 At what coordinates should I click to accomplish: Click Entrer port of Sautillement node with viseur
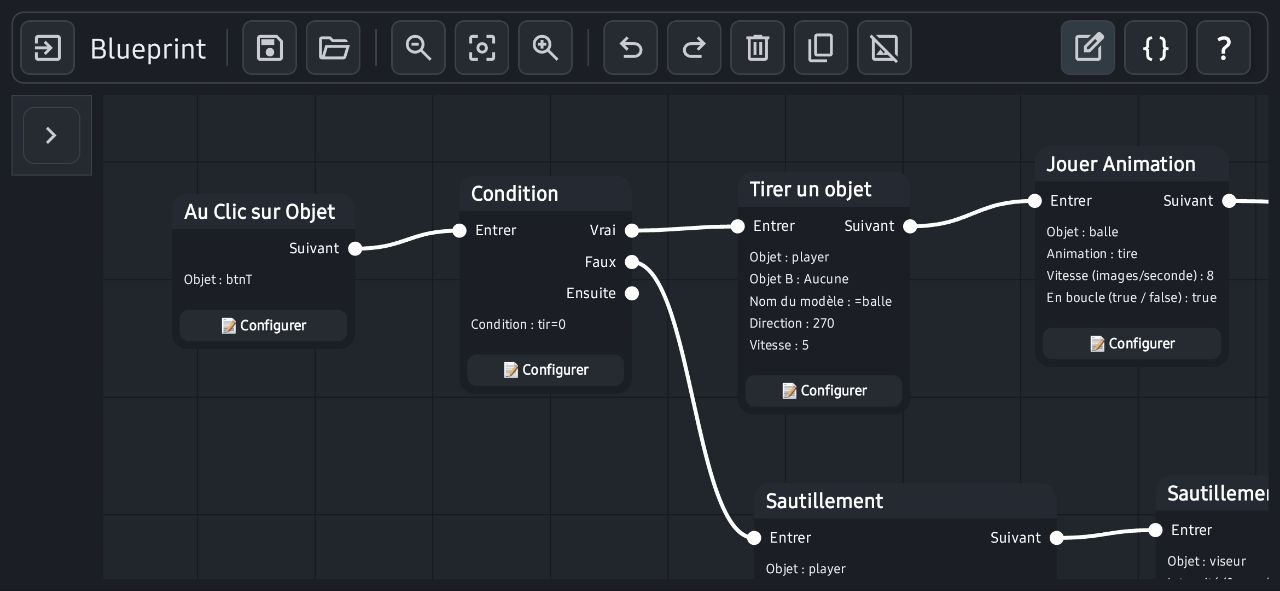click(x=1156, y=530)
